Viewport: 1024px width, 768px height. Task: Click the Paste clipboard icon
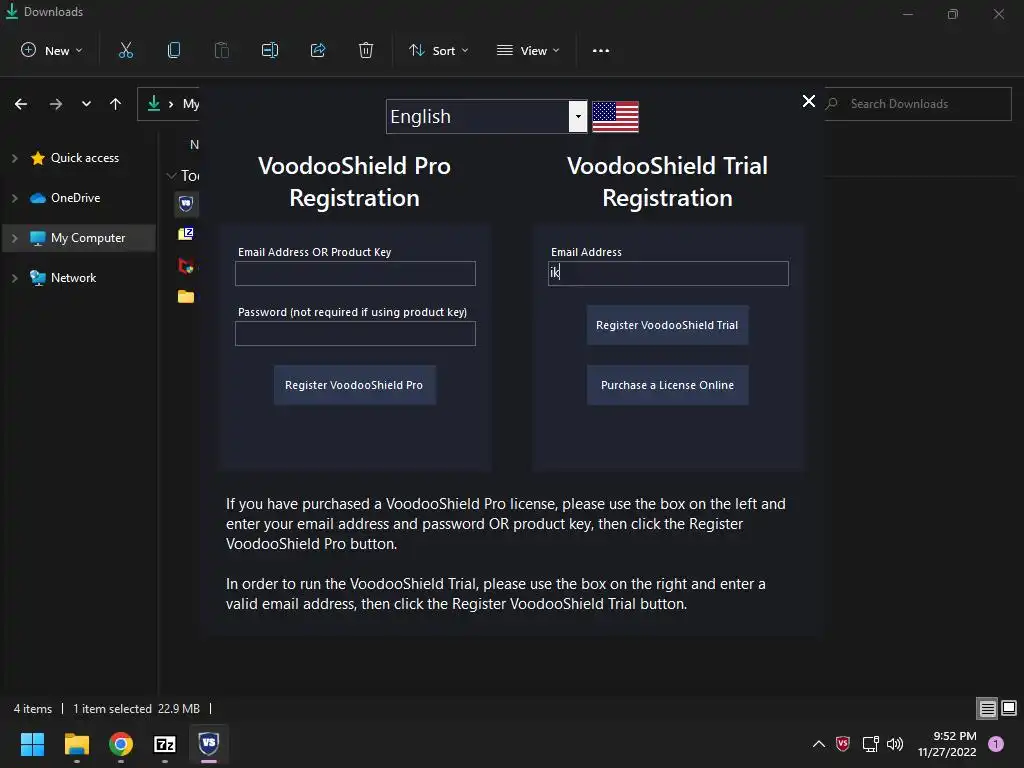[x=222, y=50]
